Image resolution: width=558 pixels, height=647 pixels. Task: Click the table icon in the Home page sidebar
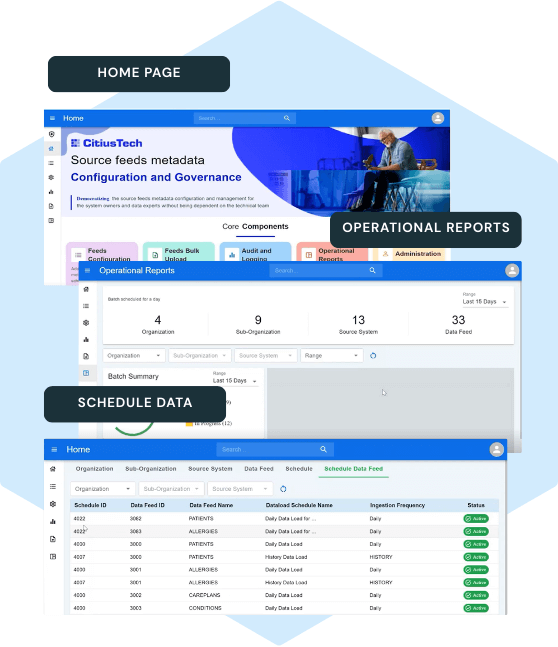click(x=51, y=220)
